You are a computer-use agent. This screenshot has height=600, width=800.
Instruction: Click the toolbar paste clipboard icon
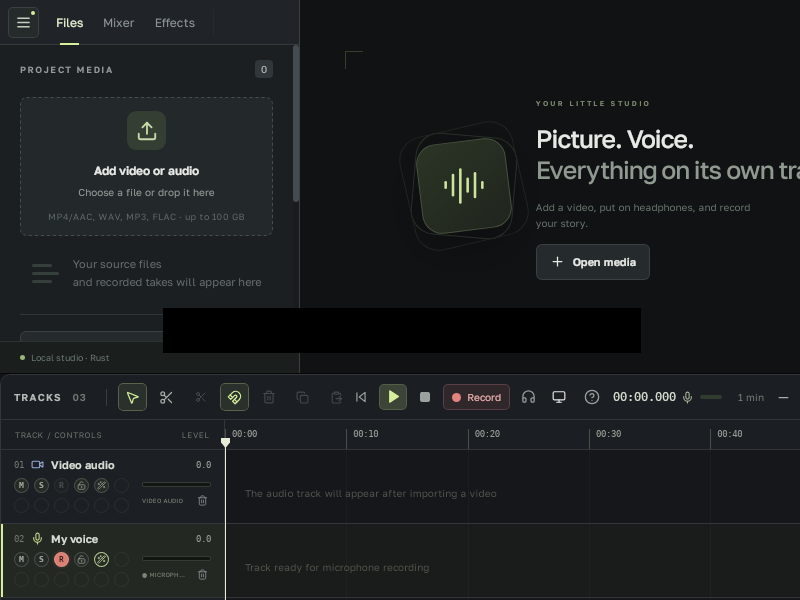[x=336, y=397]
